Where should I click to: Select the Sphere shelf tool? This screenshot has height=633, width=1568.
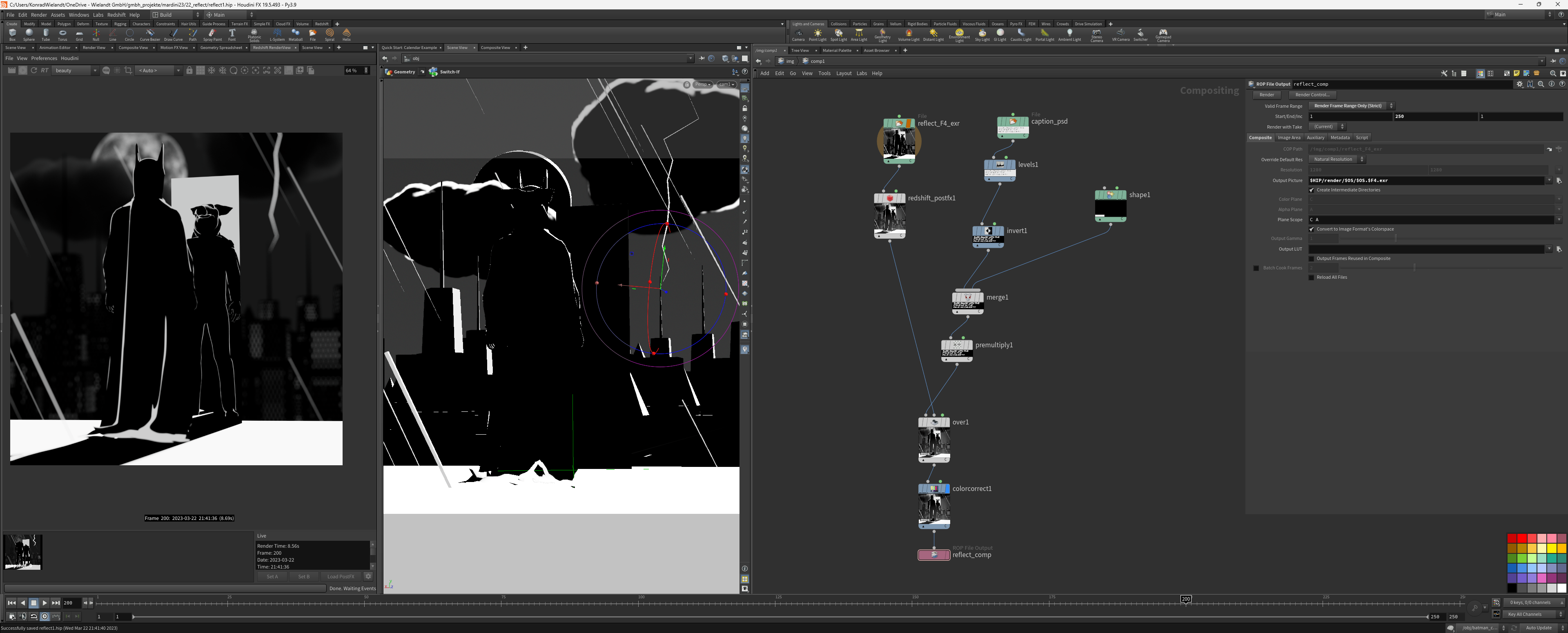tap(29, 35)
